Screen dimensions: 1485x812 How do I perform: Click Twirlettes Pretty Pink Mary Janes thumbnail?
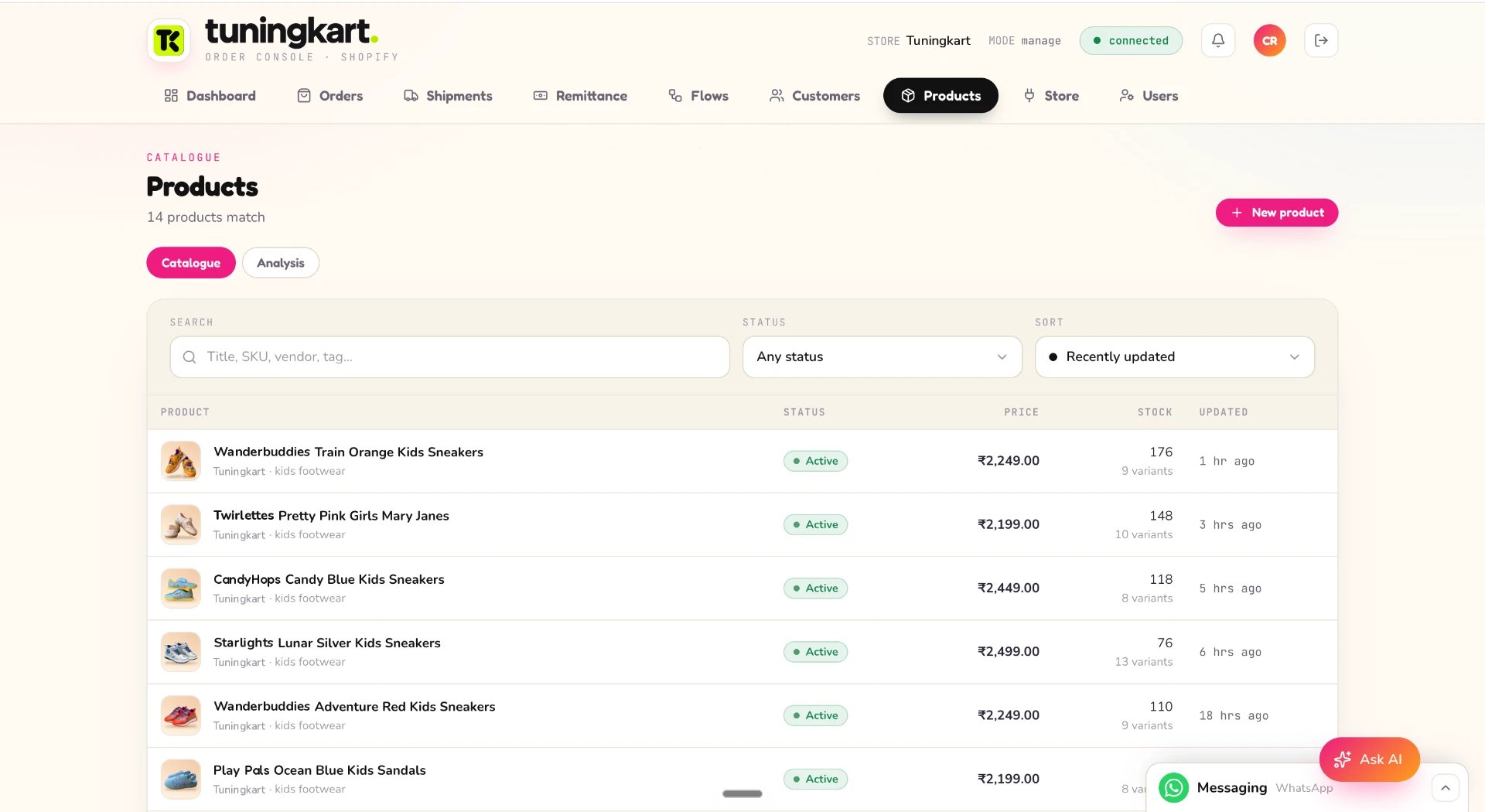181,524
